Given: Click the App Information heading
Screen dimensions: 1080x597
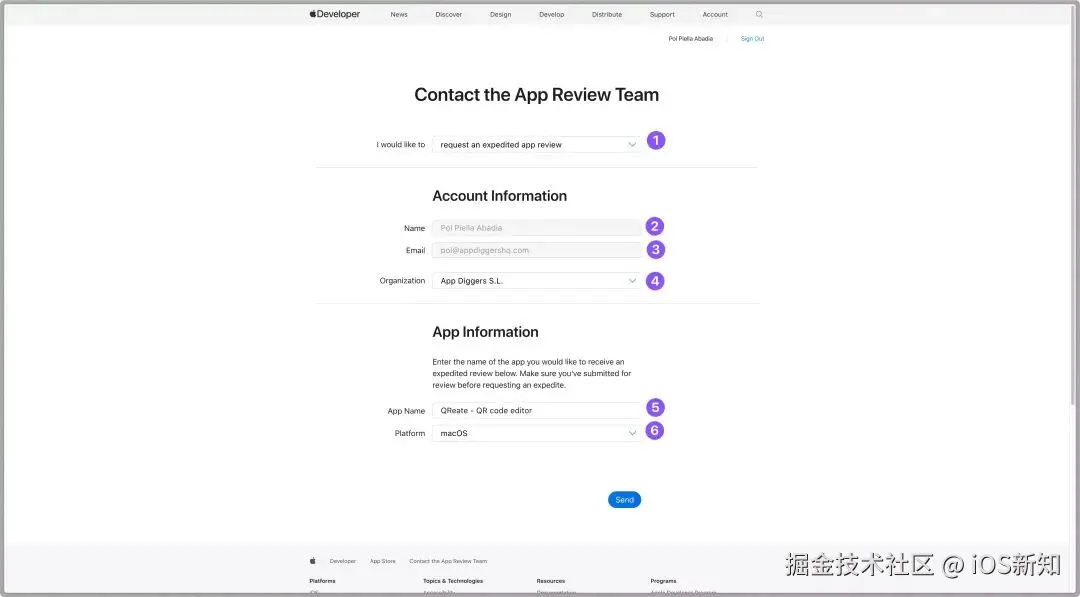Looking at the screenshot, I should tap(485, 332).
